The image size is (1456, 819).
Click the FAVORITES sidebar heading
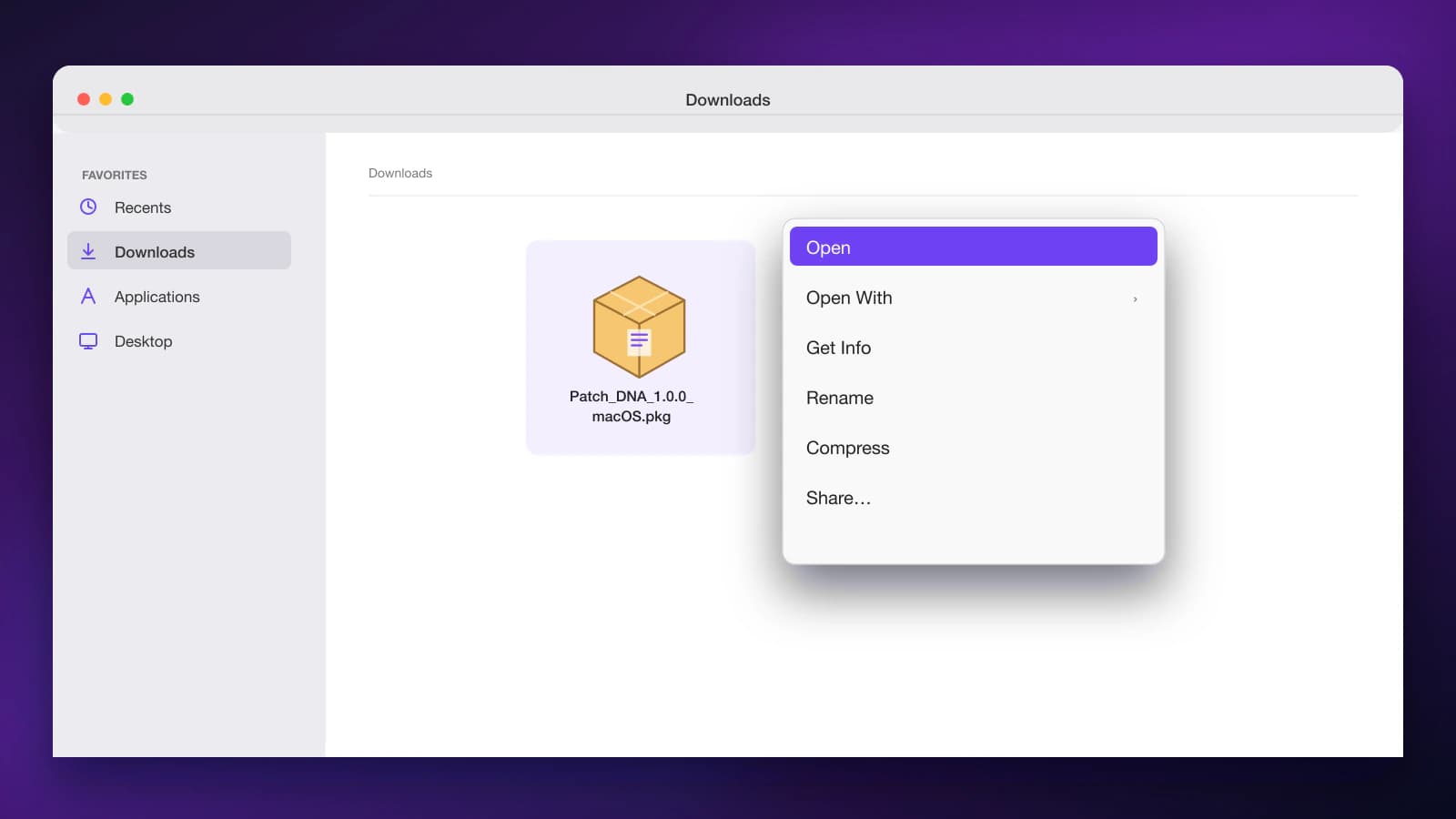coord(115,175)
